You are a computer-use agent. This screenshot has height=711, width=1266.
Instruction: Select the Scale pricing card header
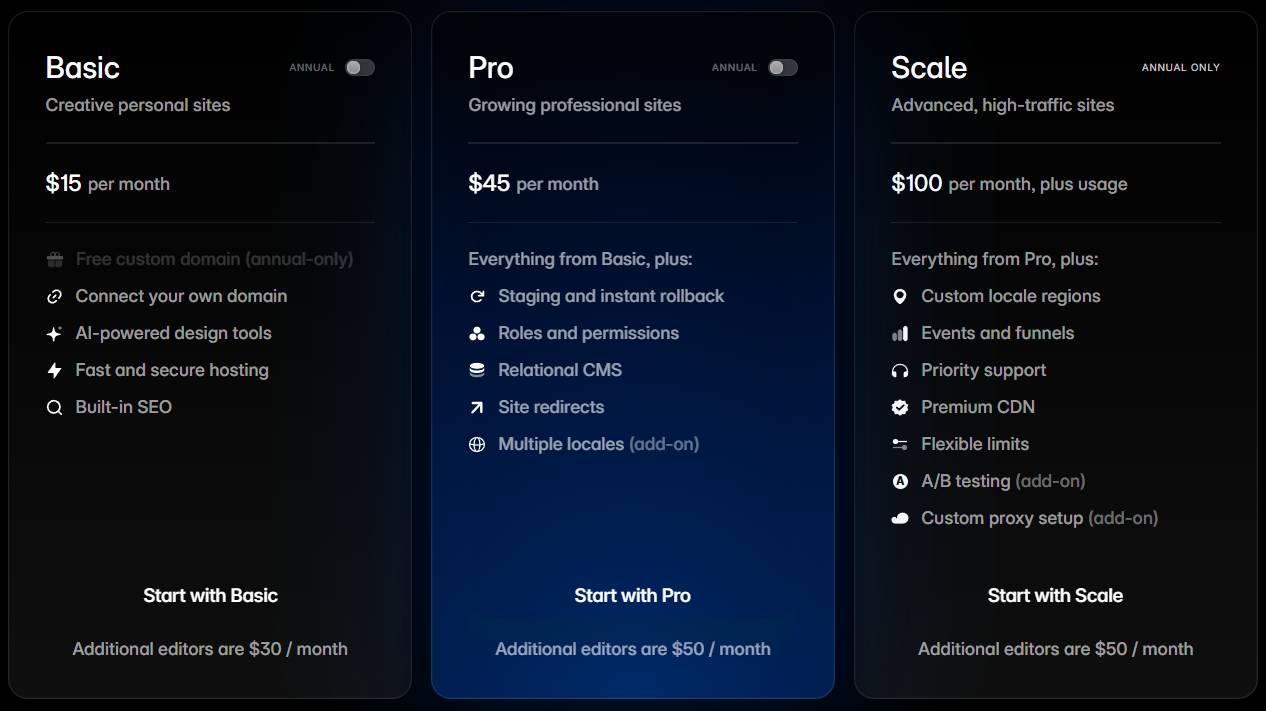[928, 68]
